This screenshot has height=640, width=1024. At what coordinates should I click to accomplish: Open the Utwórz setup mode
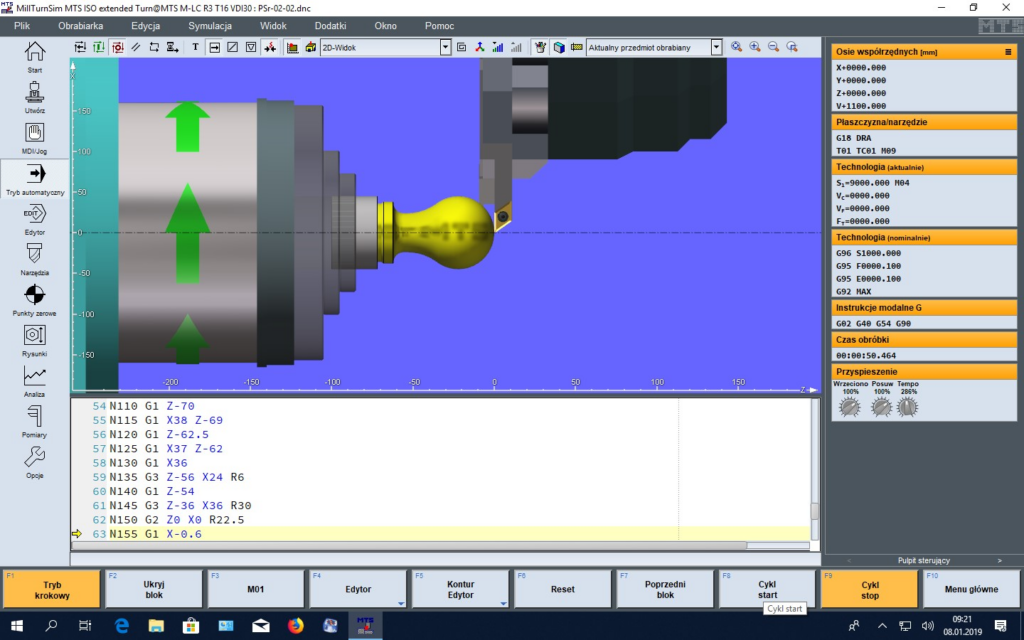point(35,97)
